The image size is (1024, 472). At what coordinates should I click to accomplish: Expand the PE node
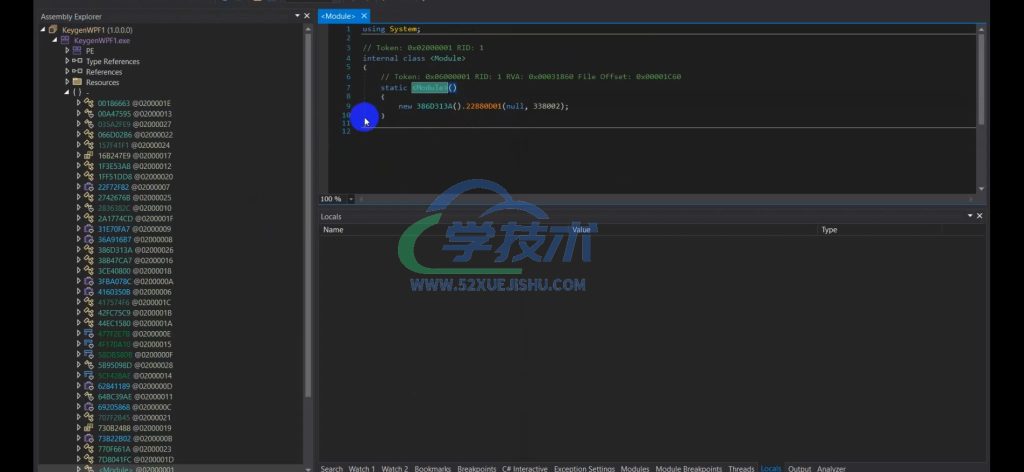coord(67,51)
